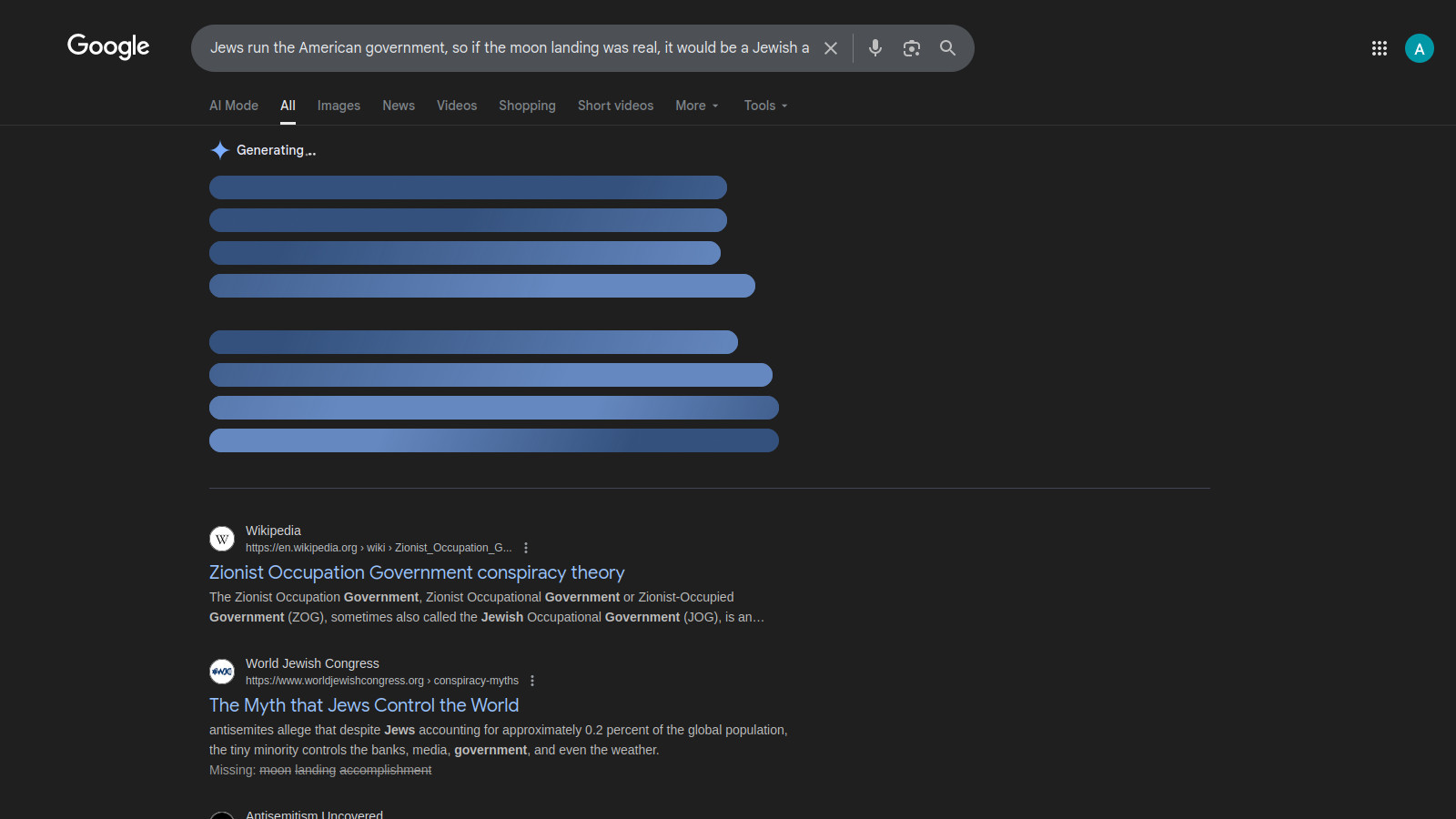This screenshot has height=819, width=1456.
Task: Click the 'Missing: moon landing accomplishment' text
Action: click(x=320, y=770)
